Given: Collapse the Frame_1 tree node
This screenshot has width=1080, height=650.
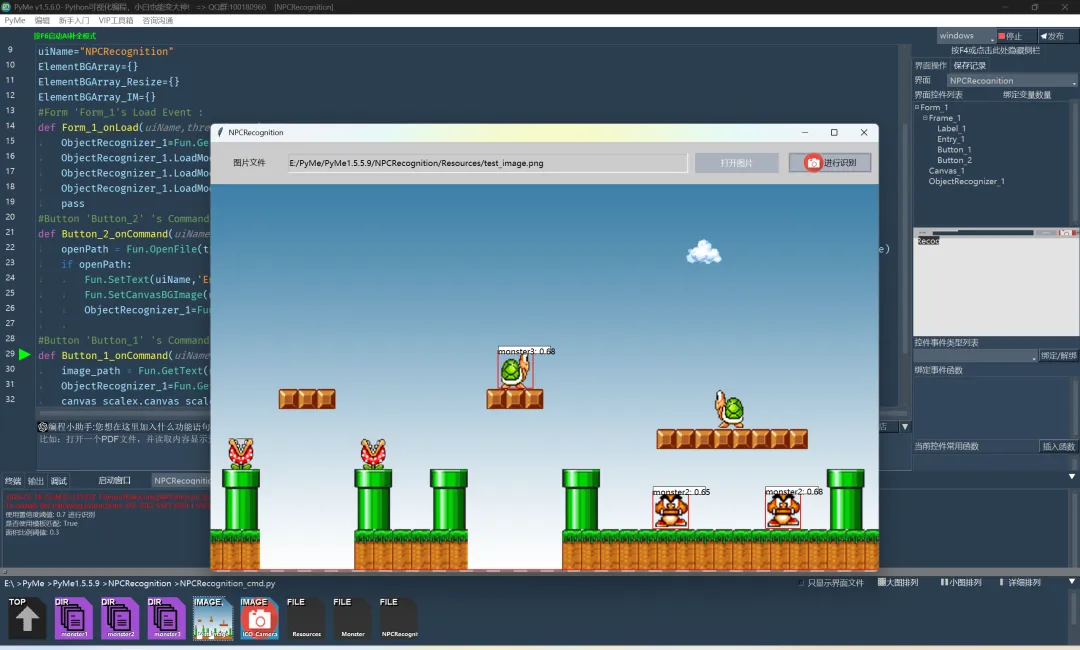Looking at the screenshot, I should click(x=925, y=118).
